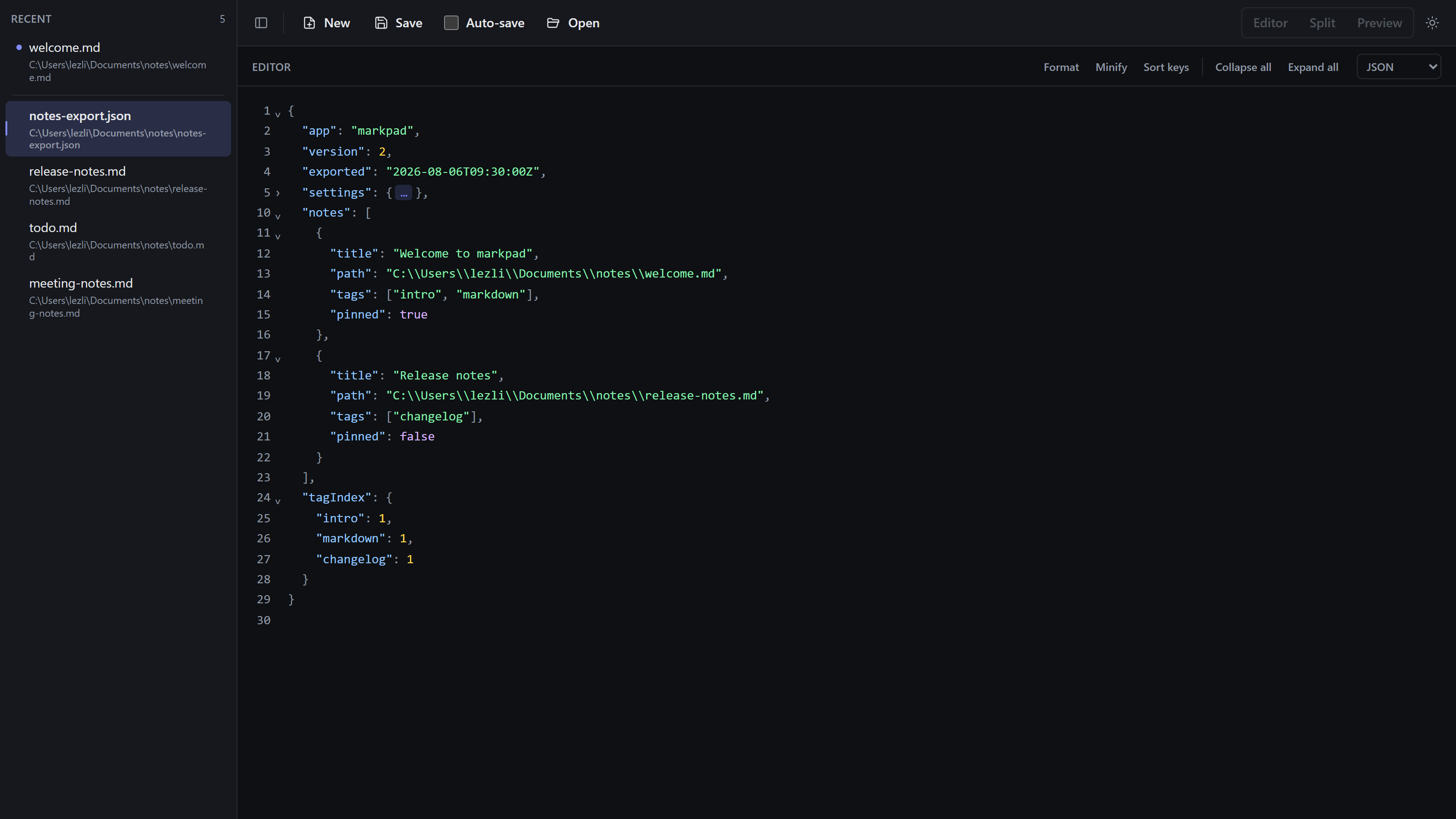This screenshot has height=819, width=1456.
Task: Open meeting-notes.md from the recent list
Action: coord(118,297)
